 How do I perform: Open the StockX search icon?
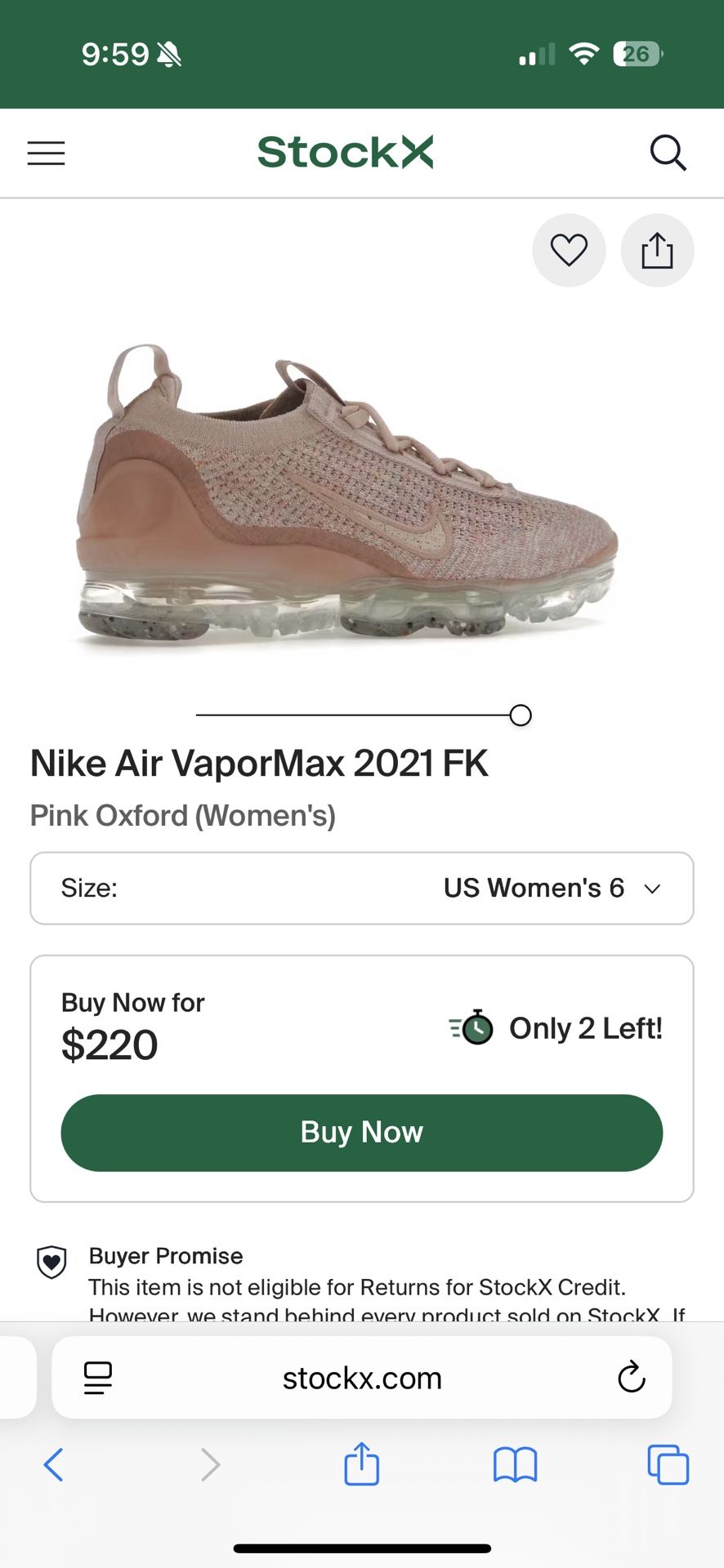tap(668, 153)
